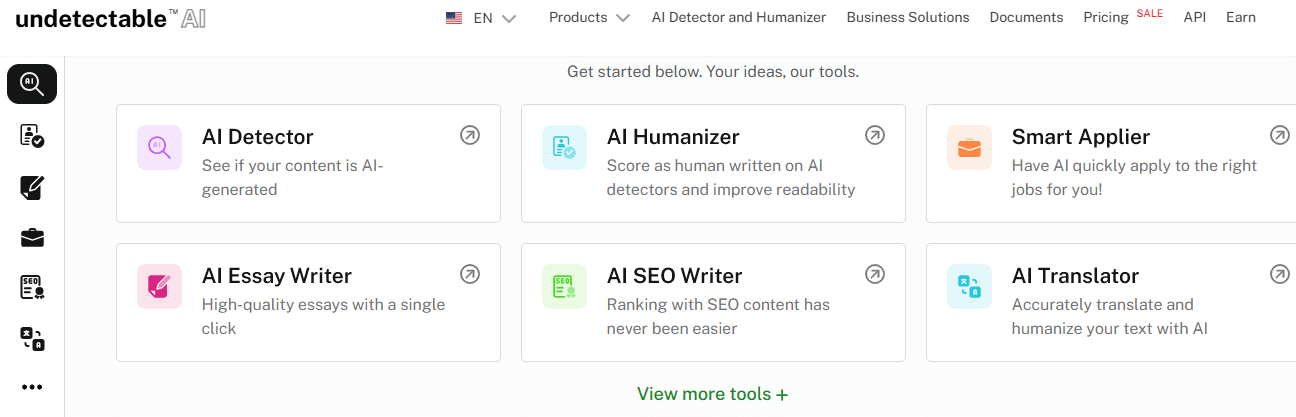Screen dimensions: 1296x417
Task: Click 'Ranking with SEO content' description text
Action: point(718,316)
